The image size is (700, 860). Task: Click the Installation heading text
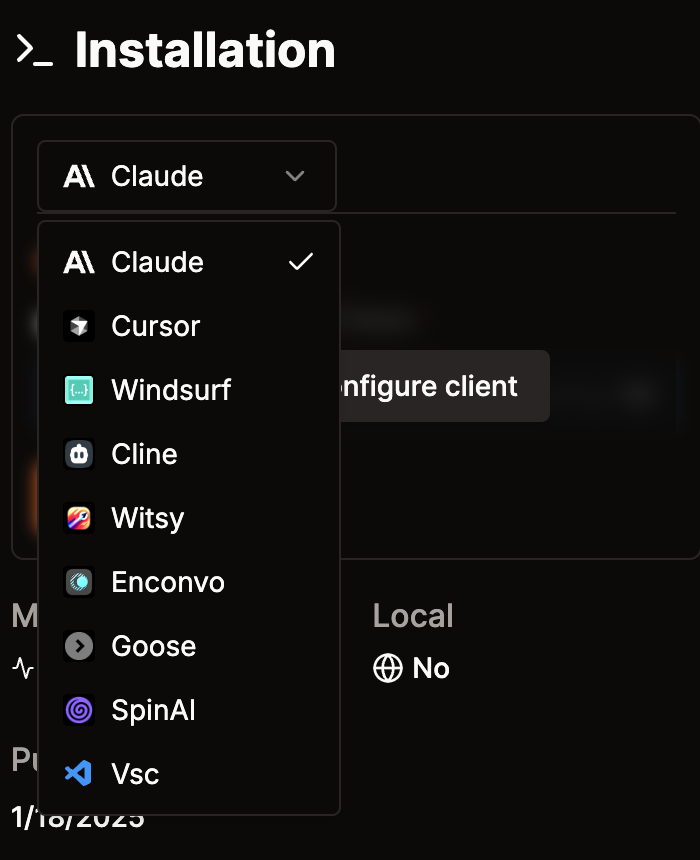[x=205, y=50]
